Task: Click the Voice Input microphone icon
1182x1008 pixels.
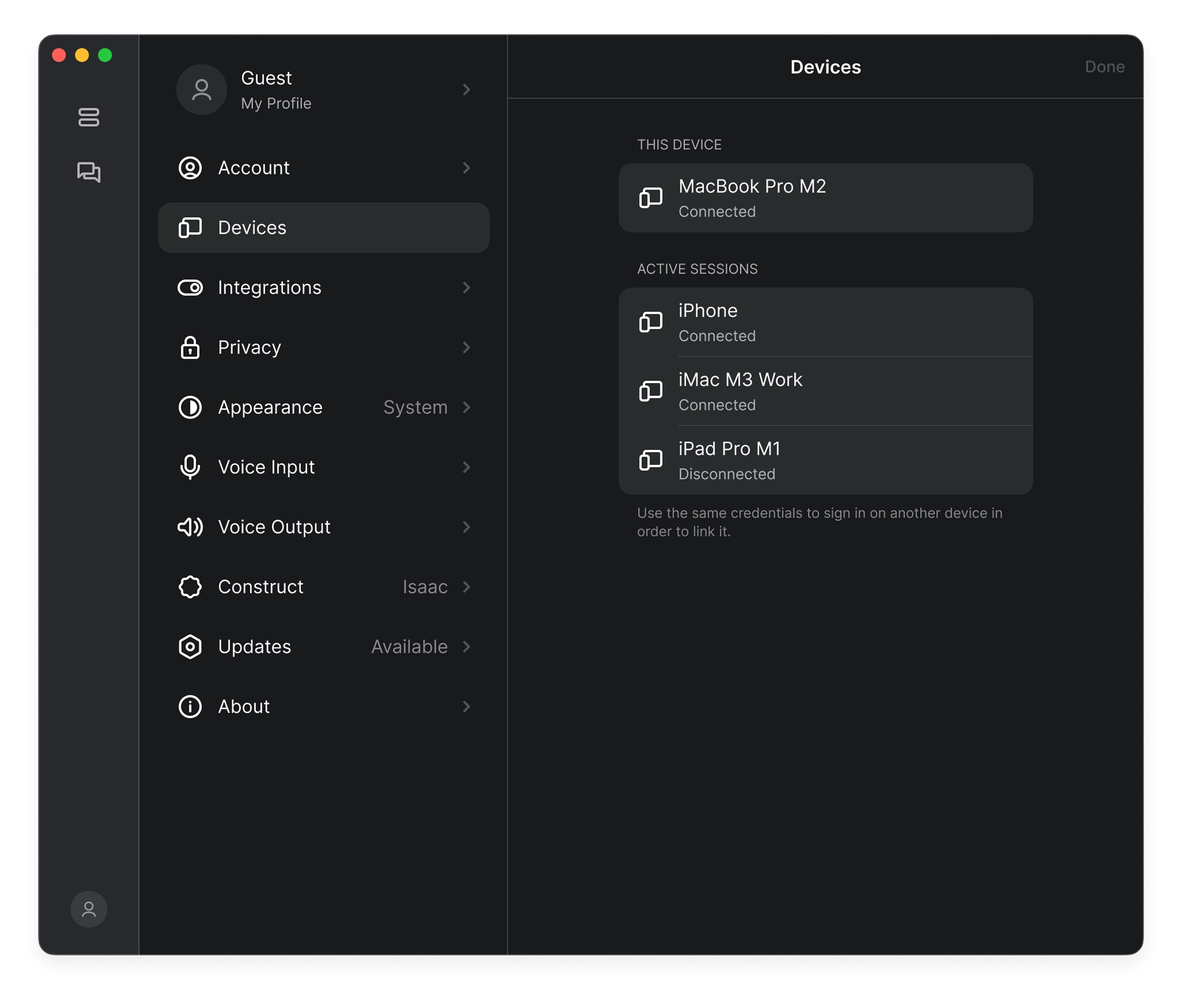Action: (190, 467)
